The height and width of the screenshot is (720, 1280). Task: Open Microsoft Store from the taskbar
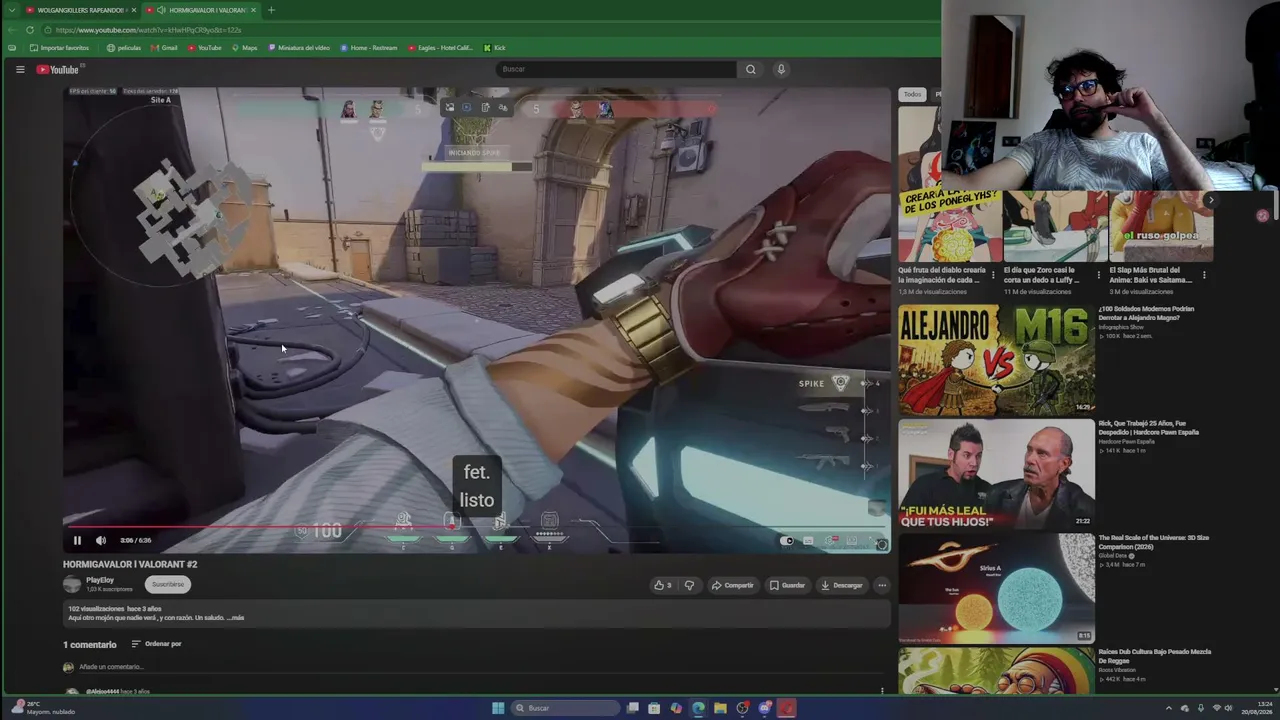coord(654,708)
